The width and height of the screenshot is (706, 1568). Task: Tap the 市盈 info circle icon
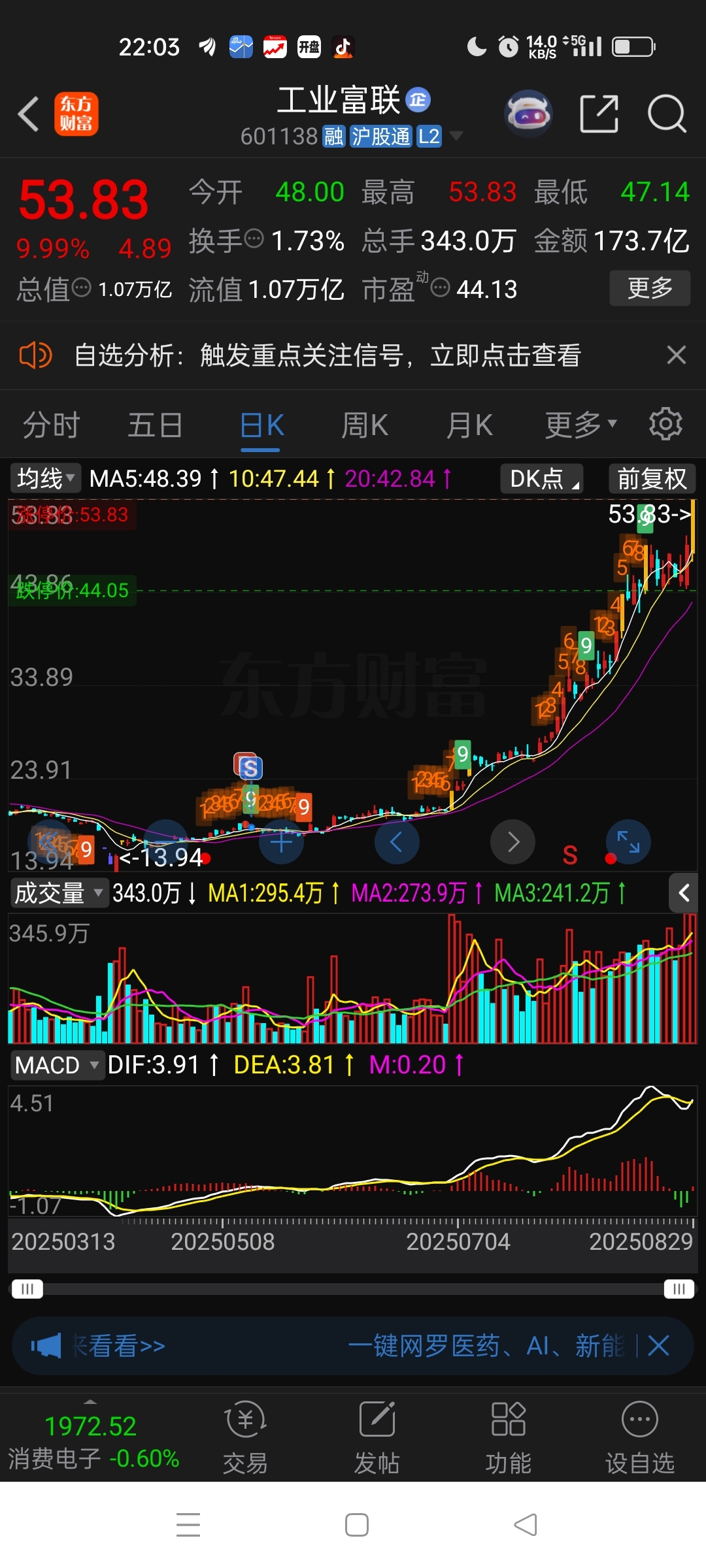pos(441,287)
